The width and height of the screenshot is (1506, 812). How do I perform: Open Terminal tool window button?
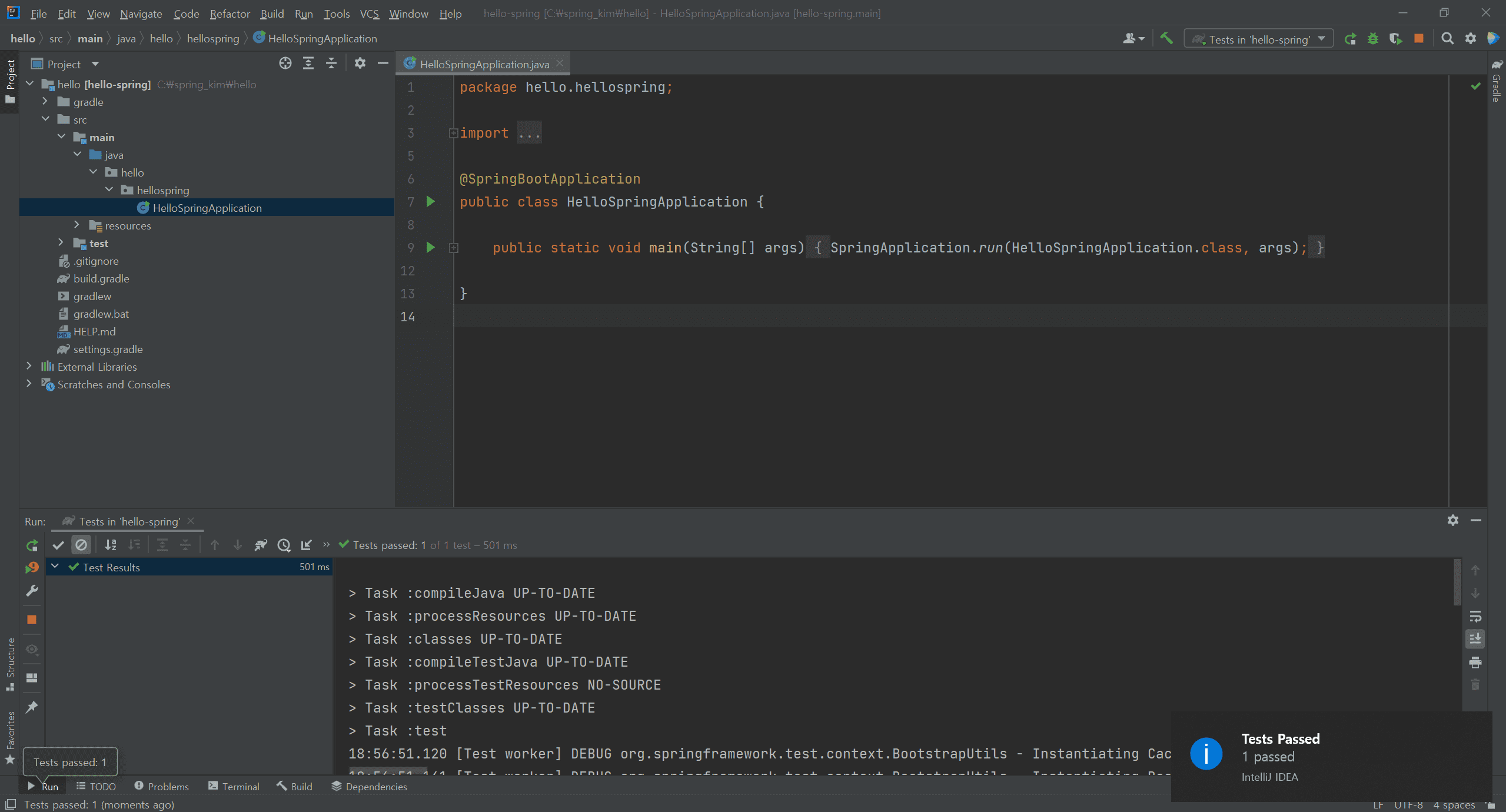[234, 786]
